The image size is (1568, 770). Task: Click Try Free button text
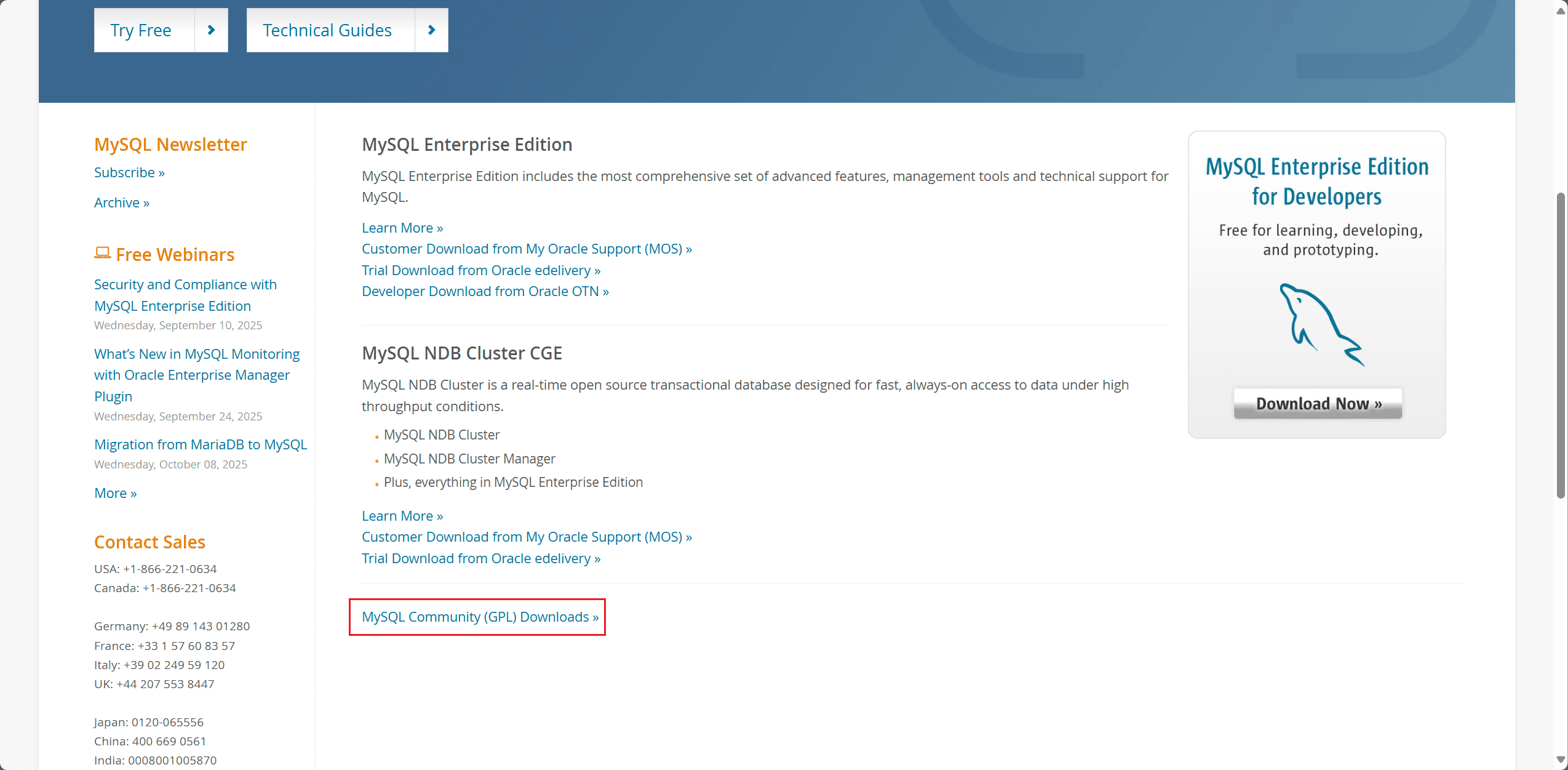[x=141, y=30]
